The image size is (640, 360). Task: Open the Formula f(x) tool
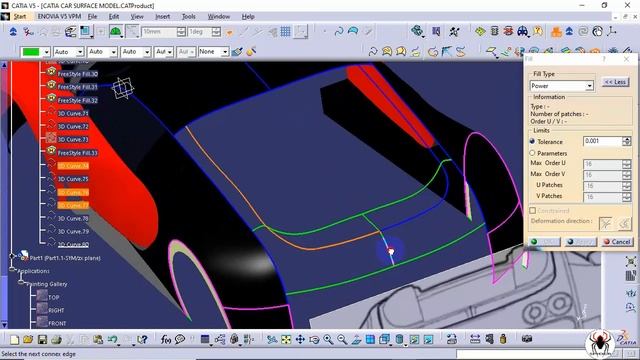coord(165,339)
